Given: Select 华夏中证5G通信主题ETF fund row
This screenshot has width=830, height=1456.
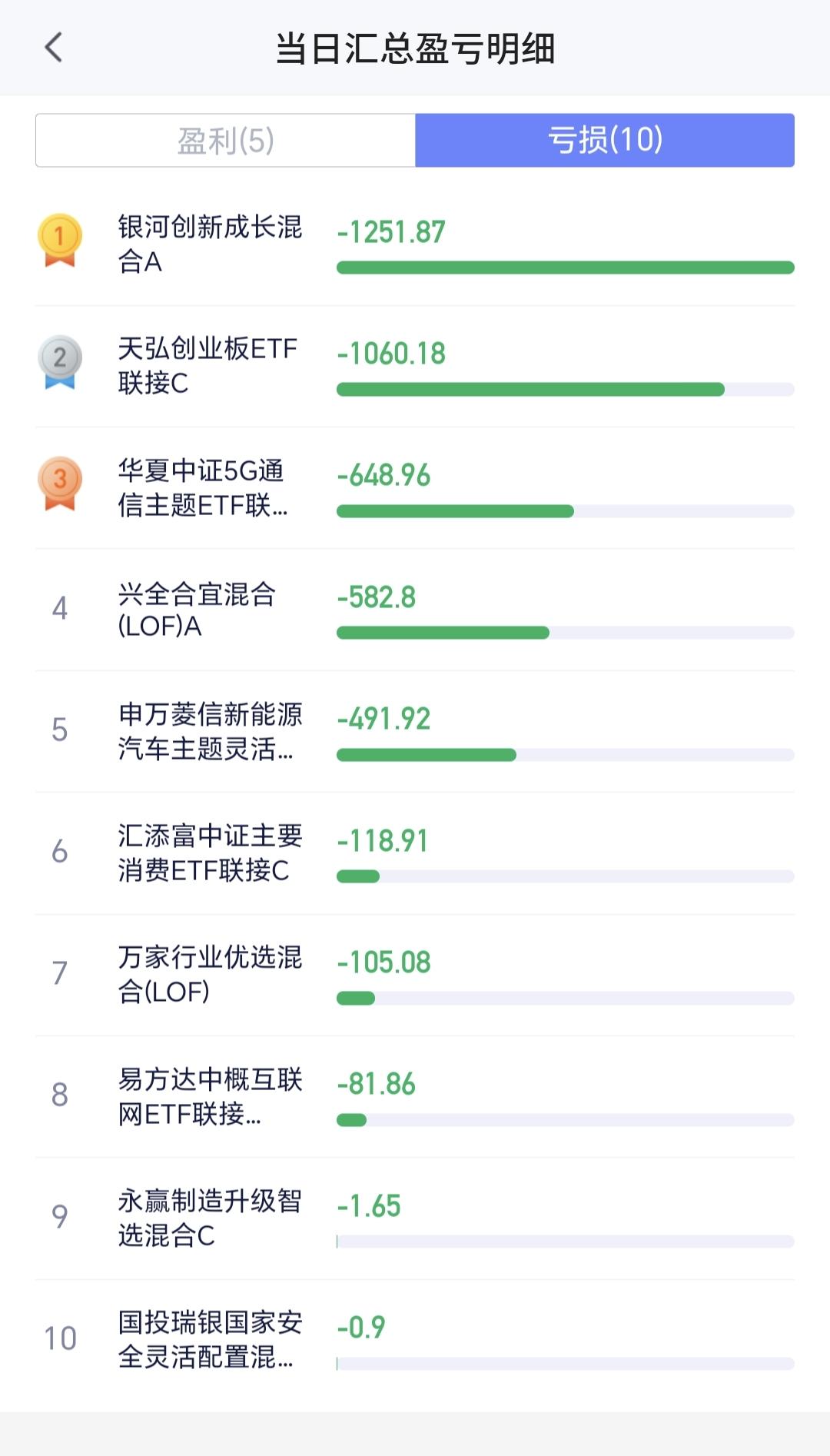Looking at the screenshot, I should coord(415,487).
